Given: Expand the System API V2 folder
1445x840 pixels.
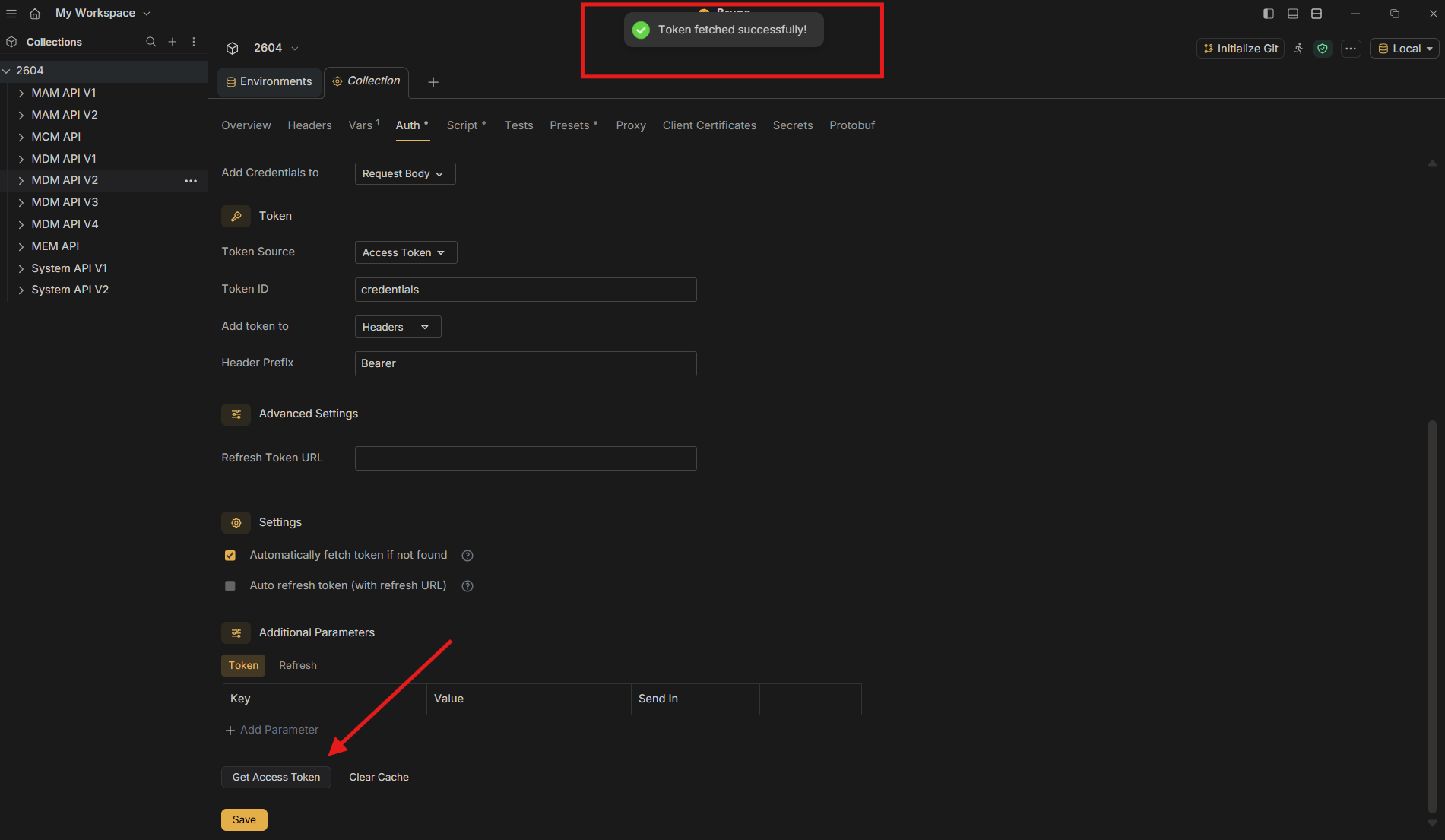Looking at the screenshot, I should [21, 290].
